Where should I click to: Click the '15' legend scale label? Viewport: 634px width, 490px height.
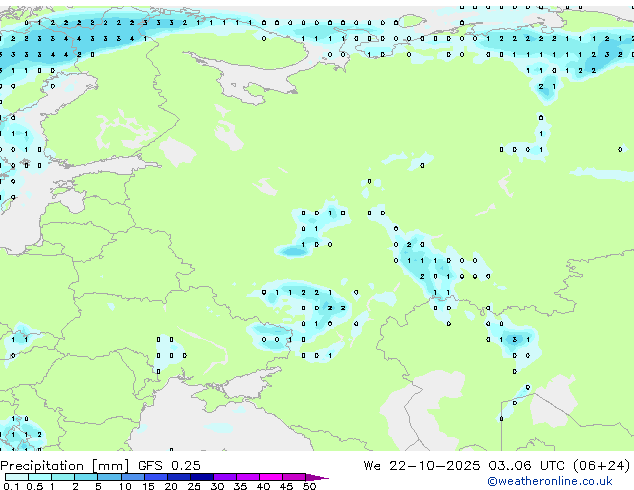point(148,486)
